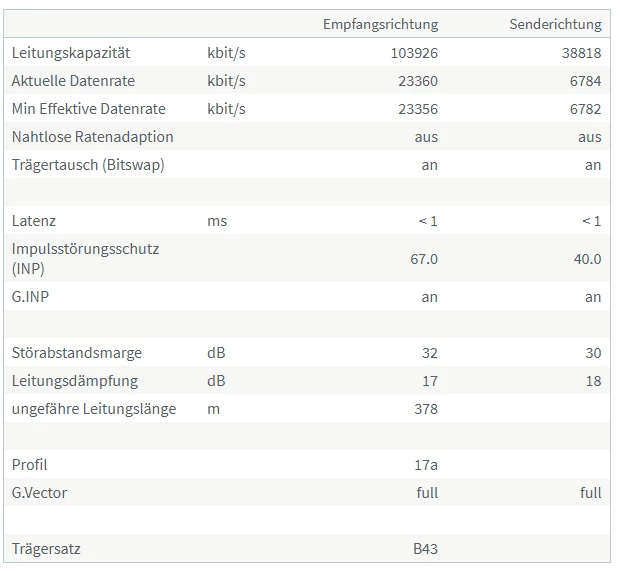The width and height of the screenshot is (620, 571).
Task: Click the B43 Trägersatz value
Action: 425,549
